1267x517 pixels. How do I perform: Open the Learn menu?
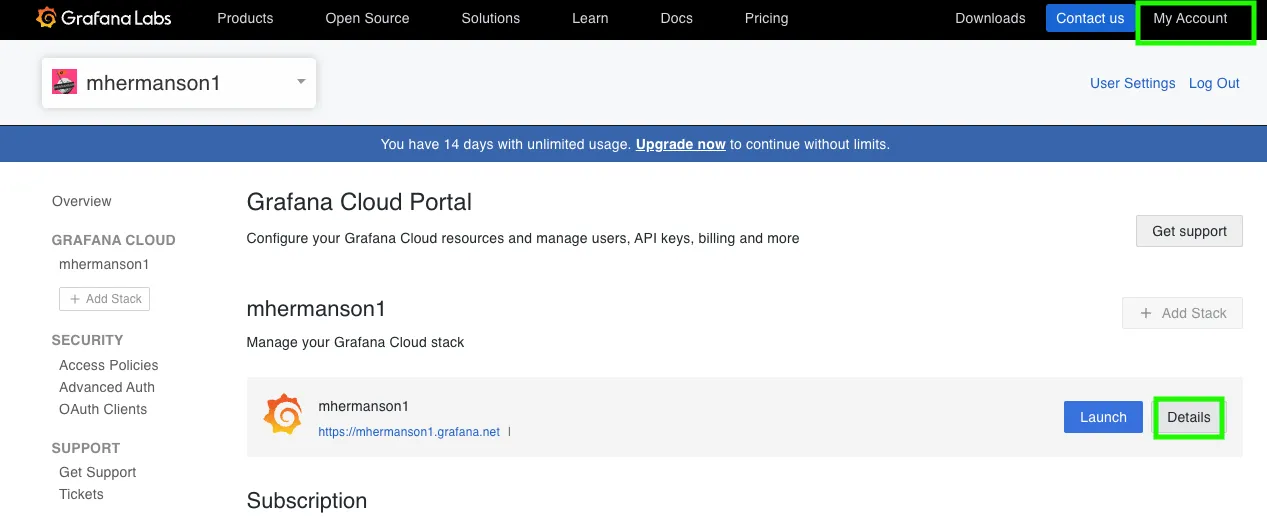(x=590, y=18)
